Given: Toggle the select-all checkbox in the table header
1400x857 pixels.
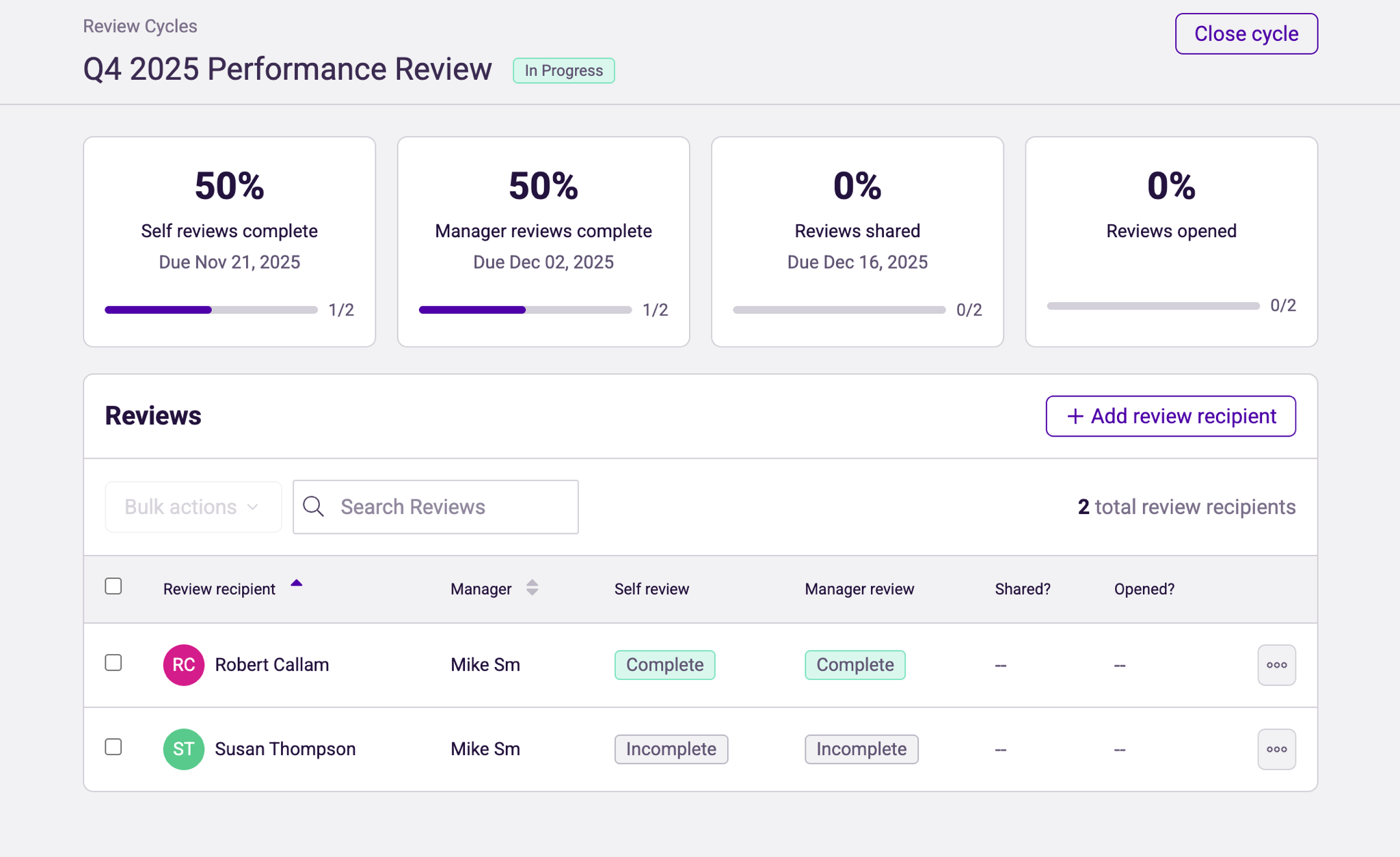Looking at the screenshot, I should (114, 586).
